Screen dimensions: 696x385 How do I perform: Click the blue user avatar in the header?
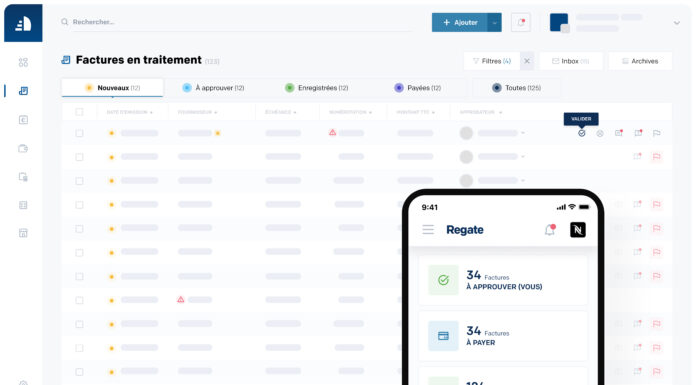(559, 22)
